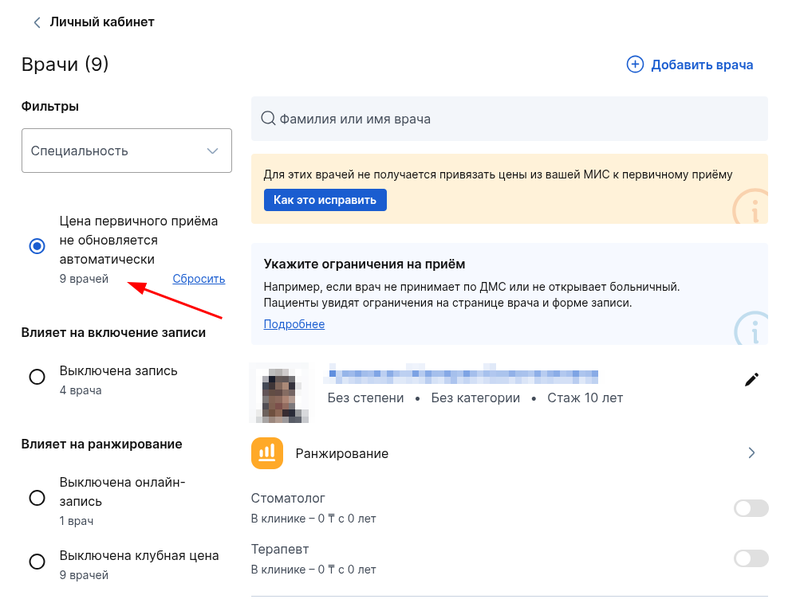
Task: Open the Специальность dropdown
Action: coord(126,151)
